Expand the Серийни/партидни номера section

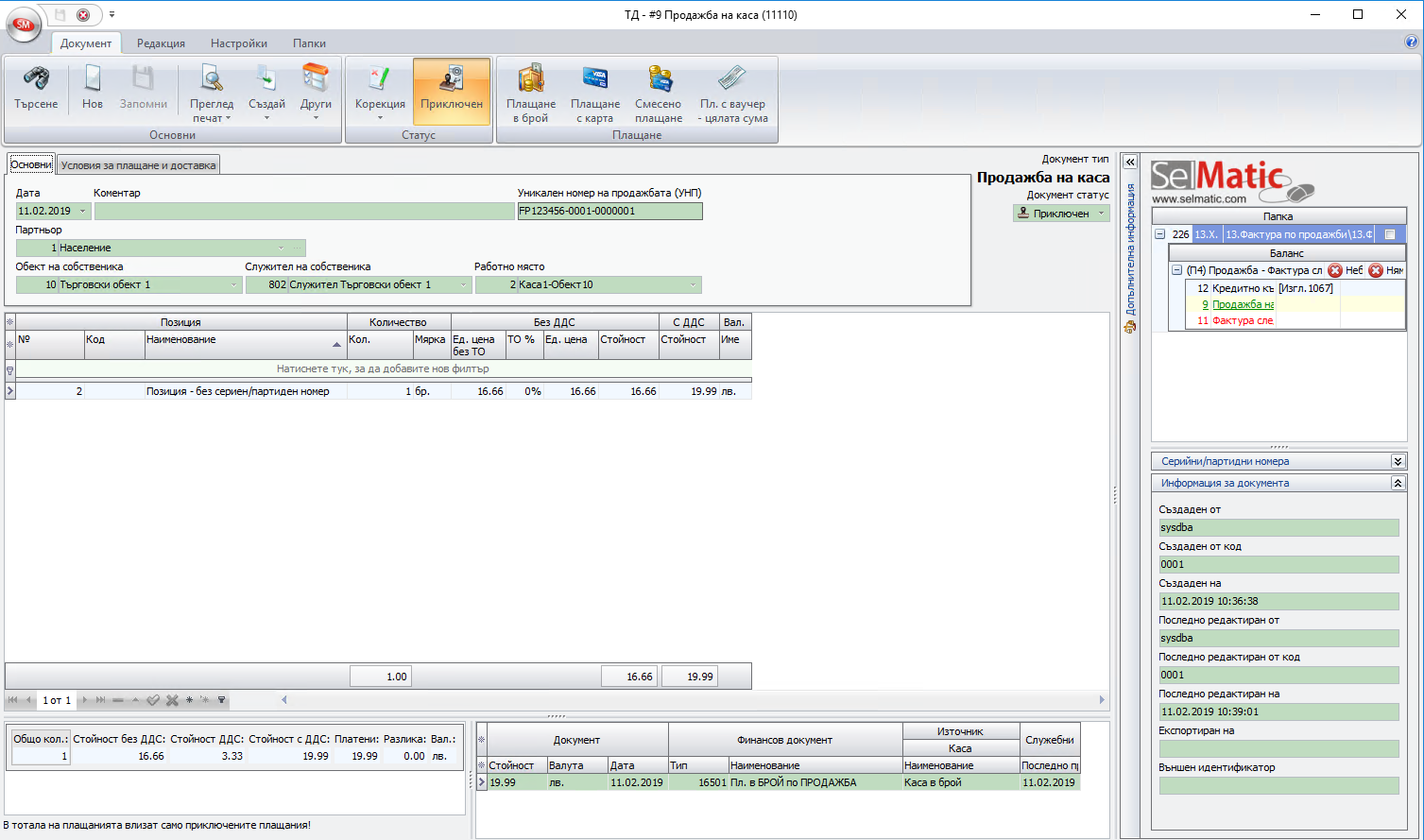(1398, 461)
